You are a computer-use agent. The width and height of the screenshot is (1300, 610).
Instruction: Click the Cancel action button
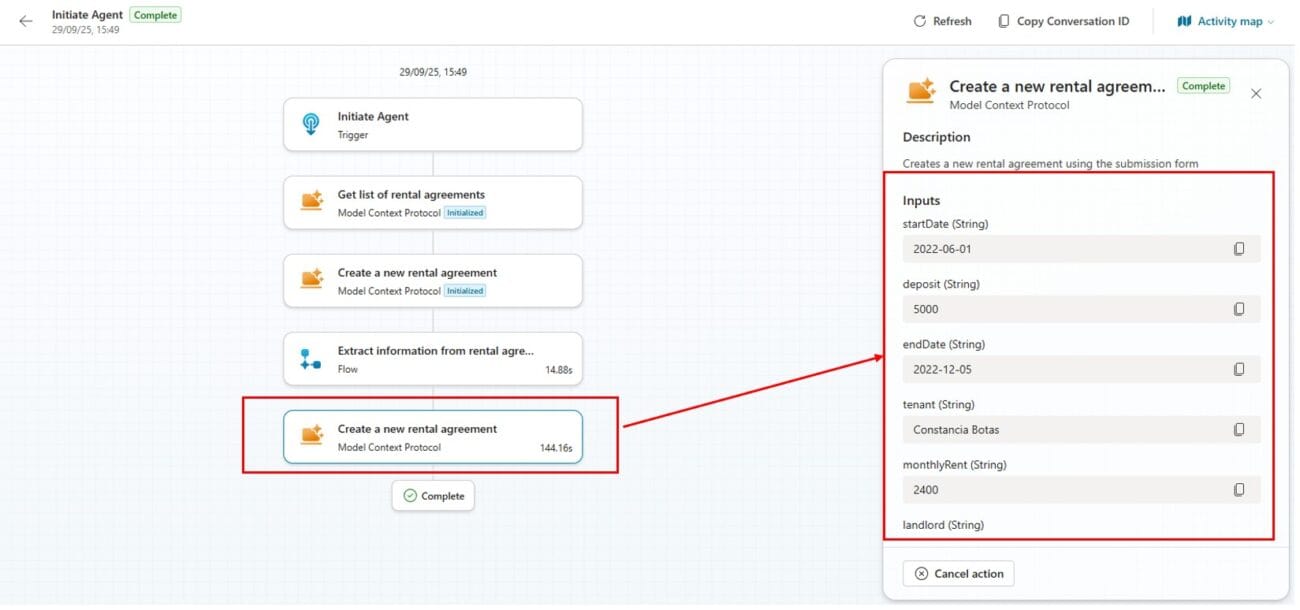click(958, 574)
